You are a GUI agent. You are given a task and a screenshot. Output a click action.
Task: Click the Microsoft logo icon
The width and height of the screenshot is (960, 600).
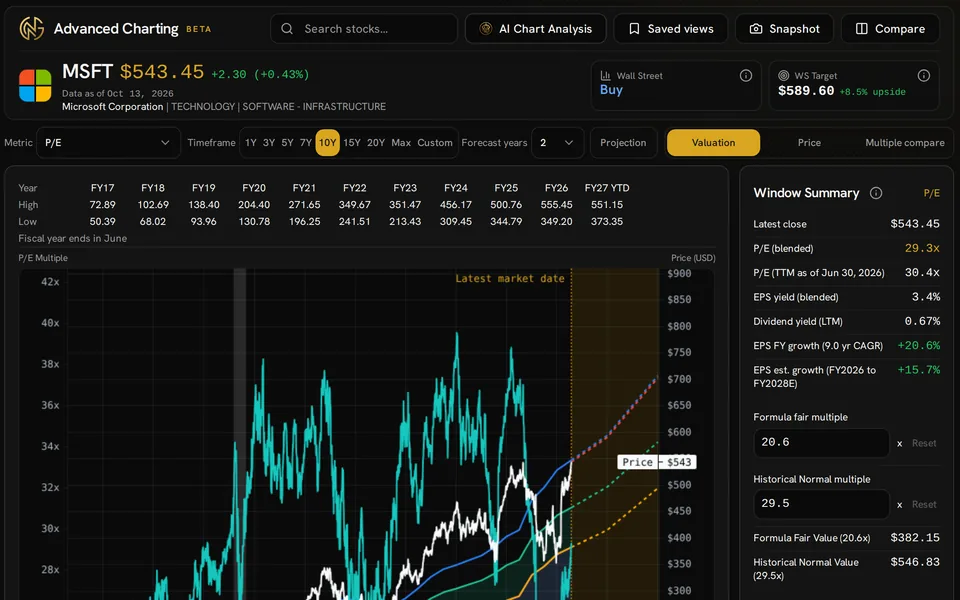[x=35, y=85]
